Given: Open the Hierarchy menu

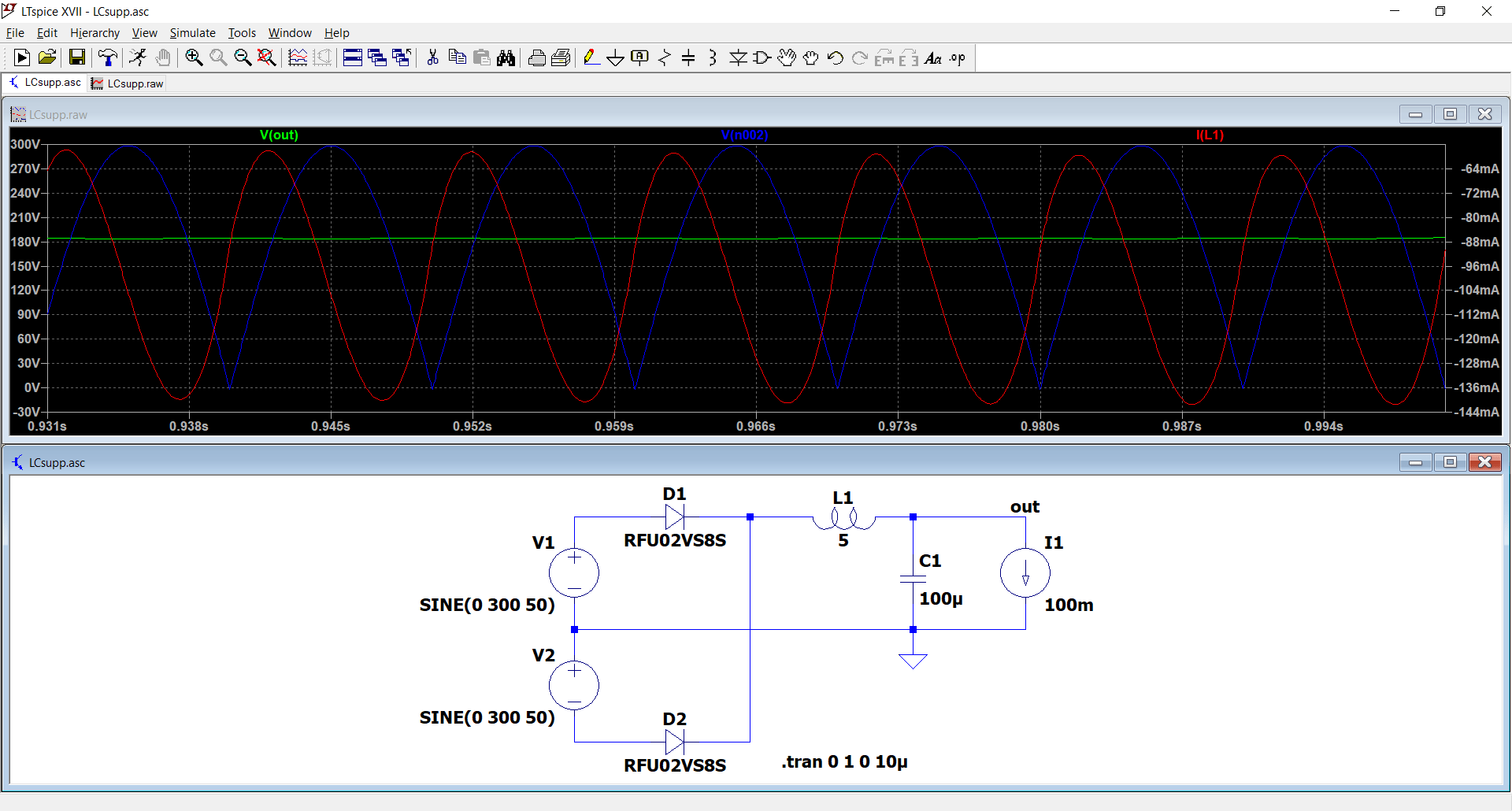Looking at the screenshot, I should point(94,32).
